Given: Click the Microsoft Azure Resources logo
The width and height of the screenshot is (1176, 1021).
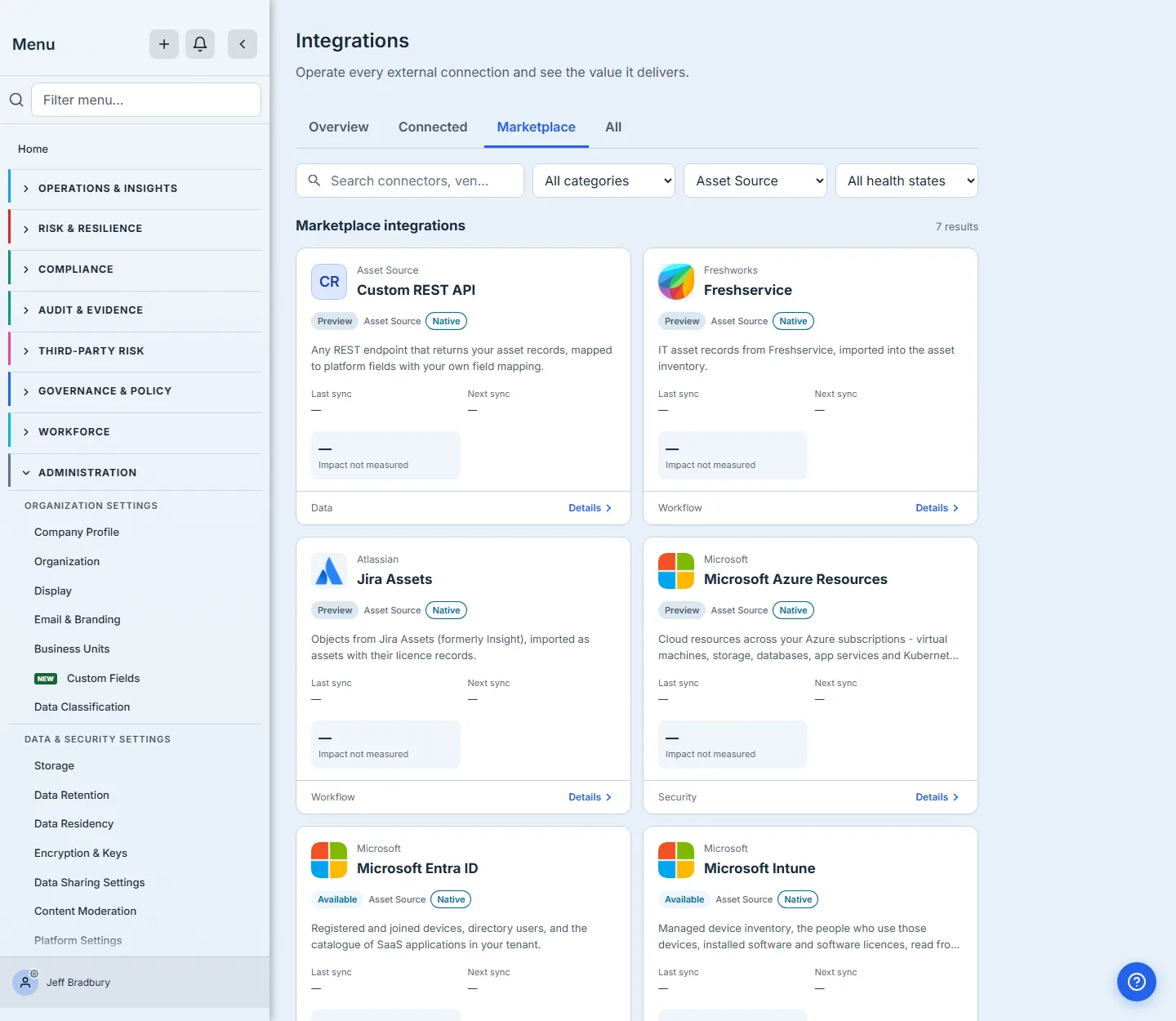Looking at the screenshot, I should click(676, 571).
